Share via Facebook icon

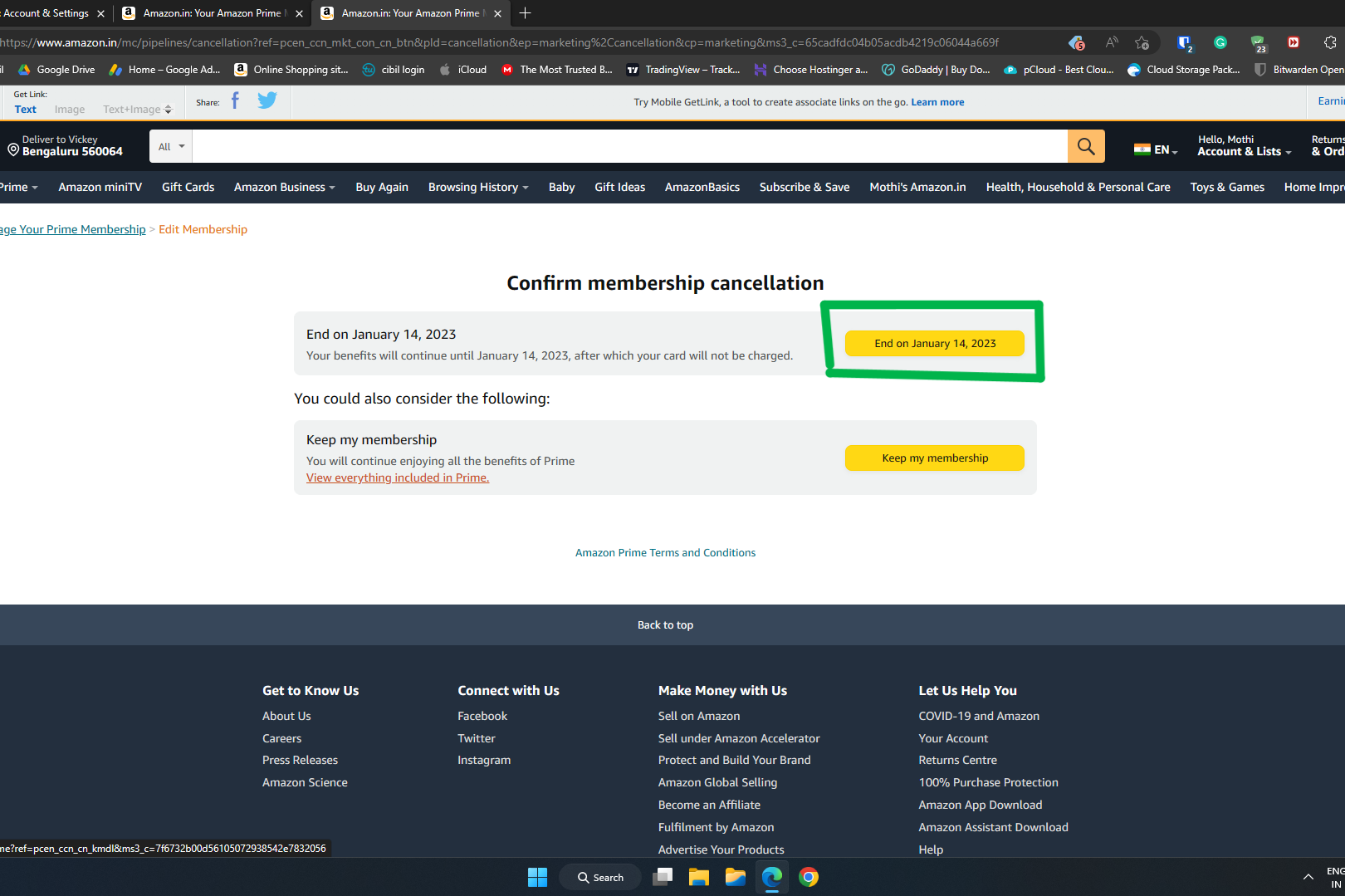coord(235,100)
